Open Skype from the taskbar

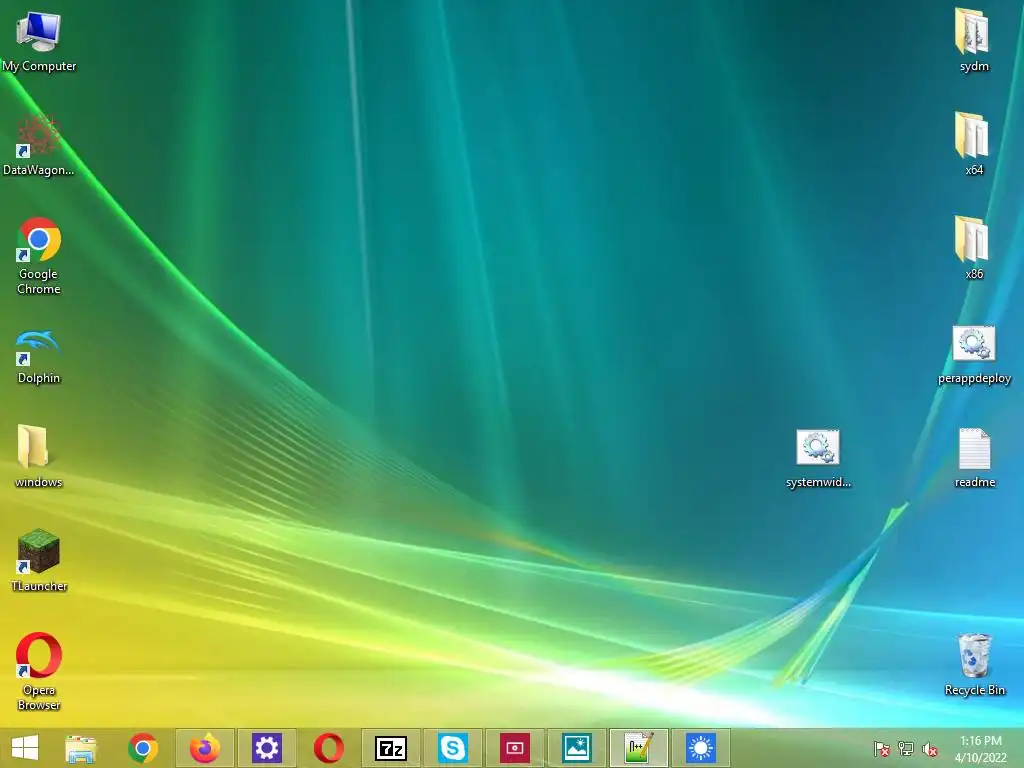(x=453, y=748)
